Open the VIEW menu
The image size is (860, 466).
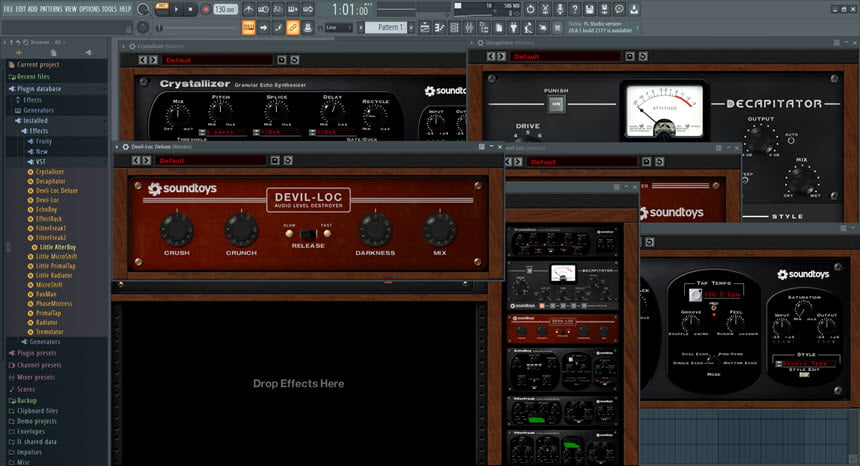pos(71,9)
